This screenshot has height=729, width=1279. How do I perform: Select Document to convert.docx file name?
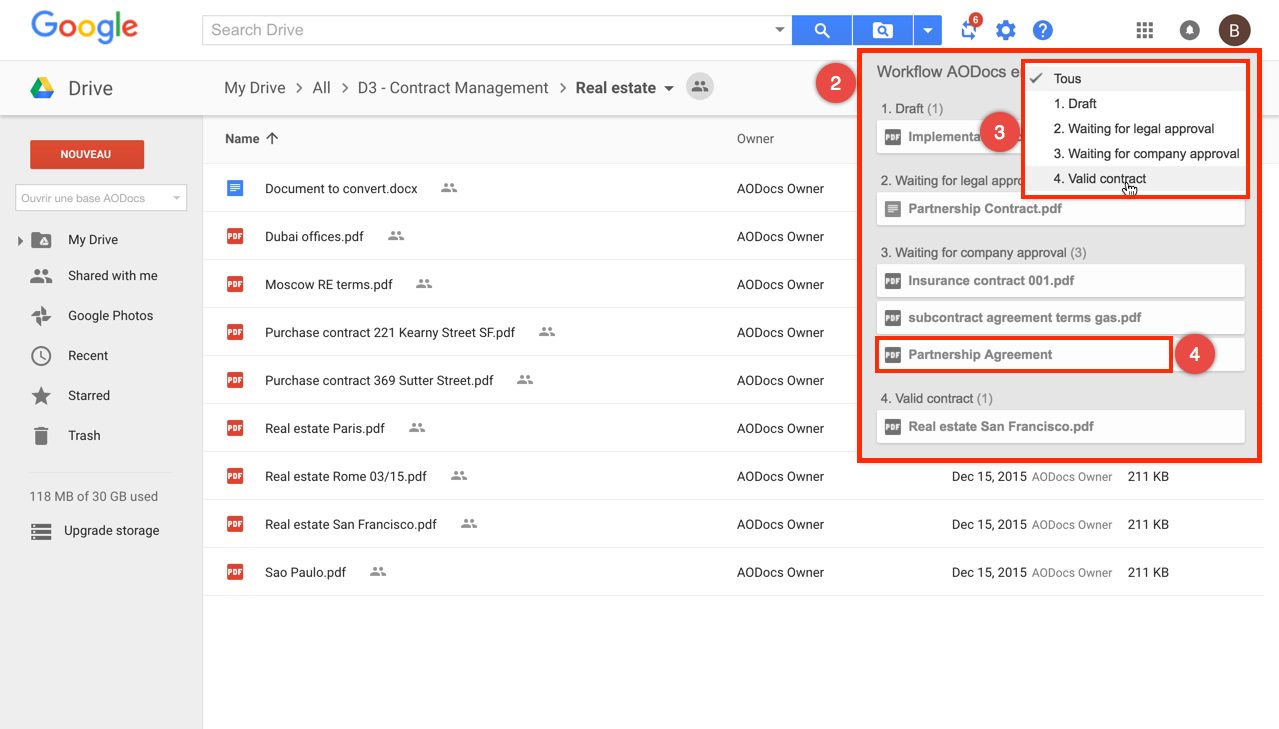(x=341, y=188)
